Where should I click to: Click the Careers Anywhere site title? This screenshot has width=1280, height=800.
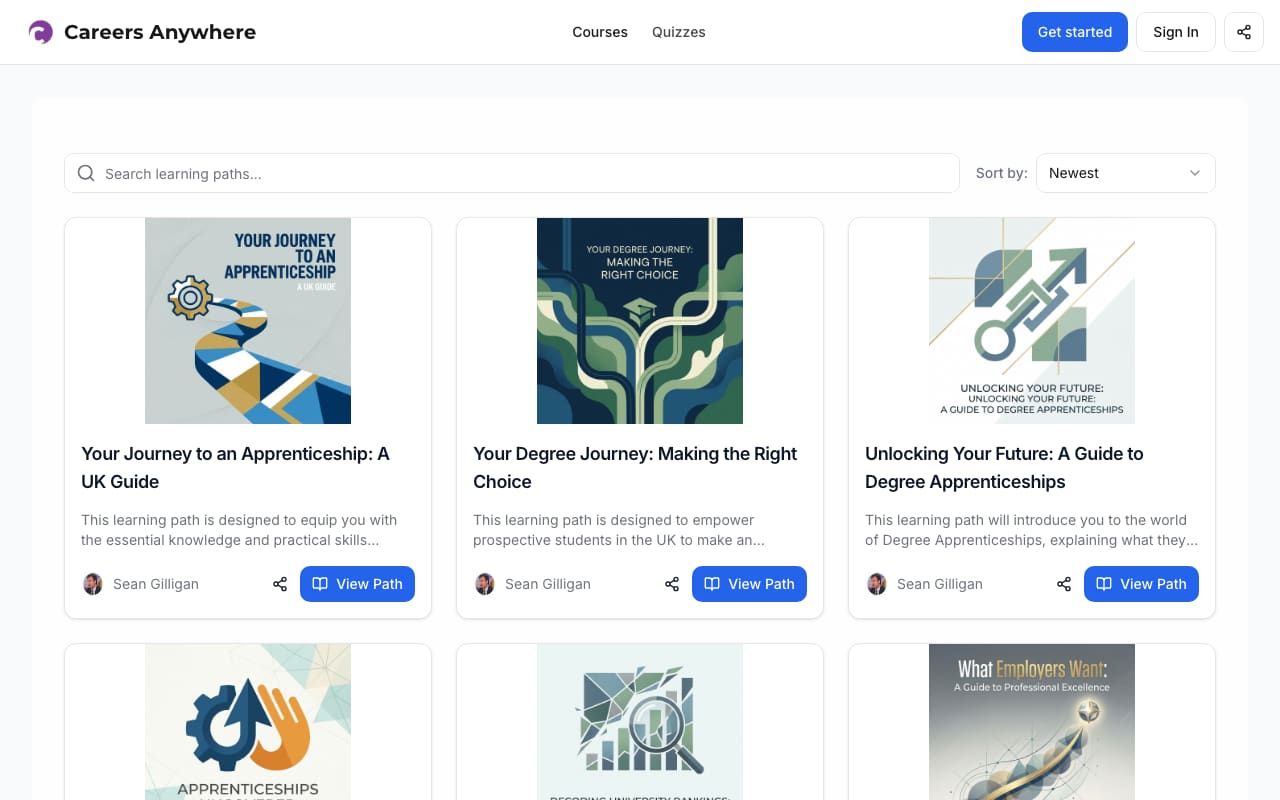tap(160, 32)
